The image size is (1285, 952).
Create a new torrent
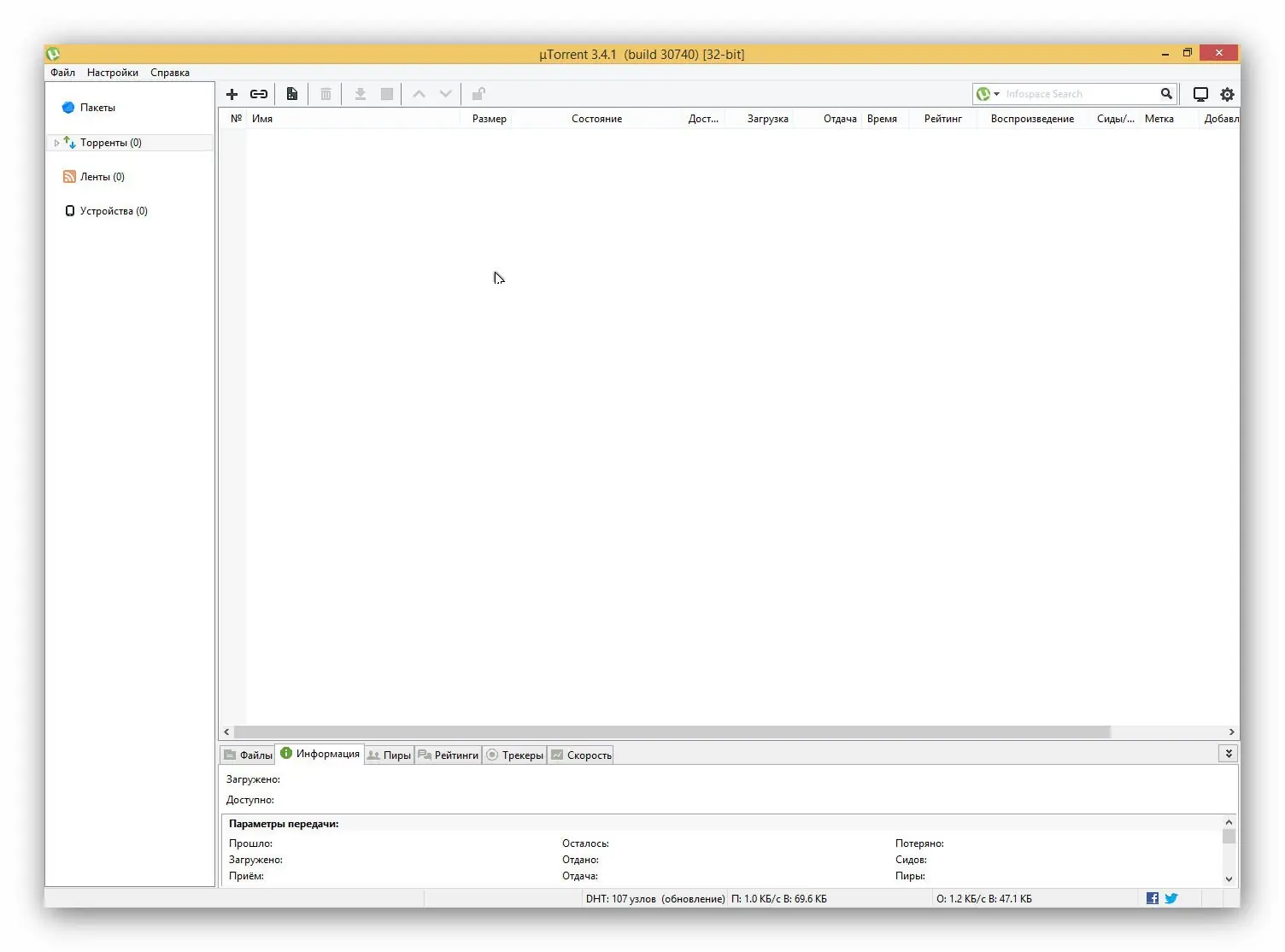point(291,94)
